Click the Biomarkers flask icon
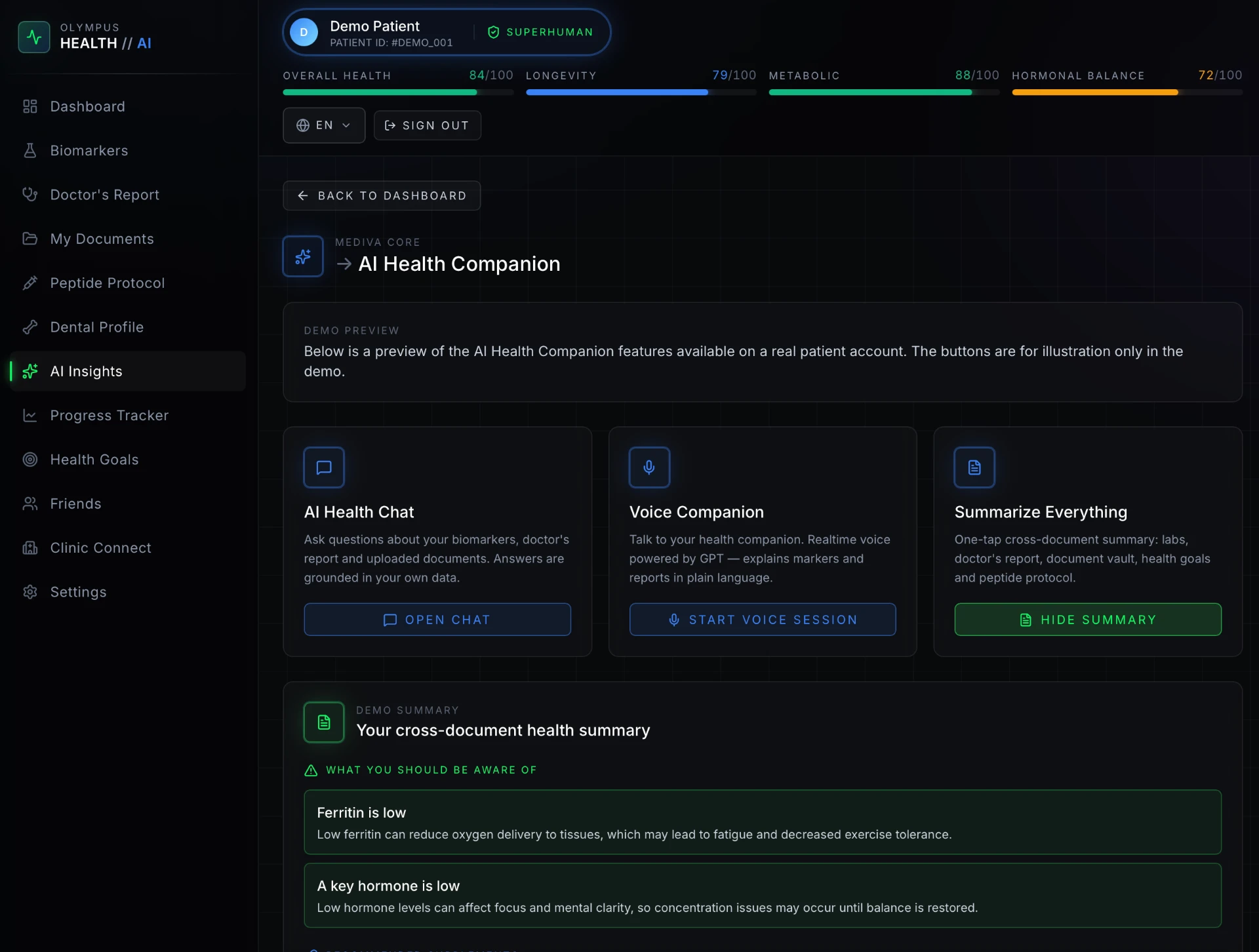 pyautogui.click(x=30, y=150)
